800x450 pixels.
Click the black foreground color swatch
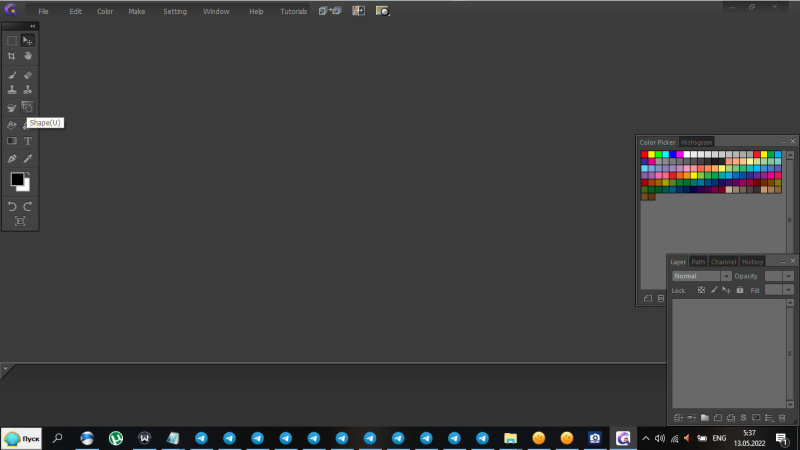click(x=16, y=179)
